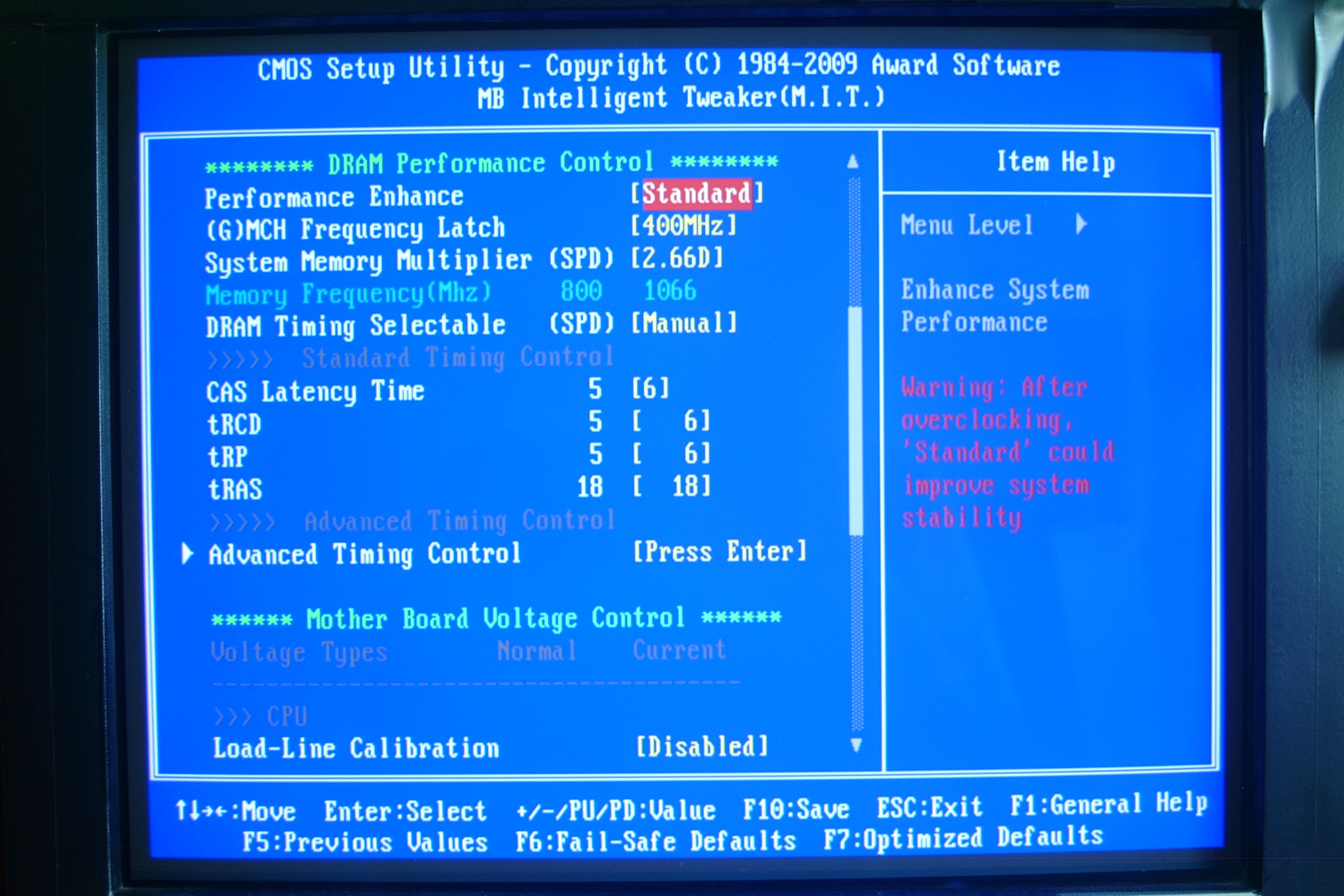Open Advanced Timing Control Press Enter

tap(720, 552)
